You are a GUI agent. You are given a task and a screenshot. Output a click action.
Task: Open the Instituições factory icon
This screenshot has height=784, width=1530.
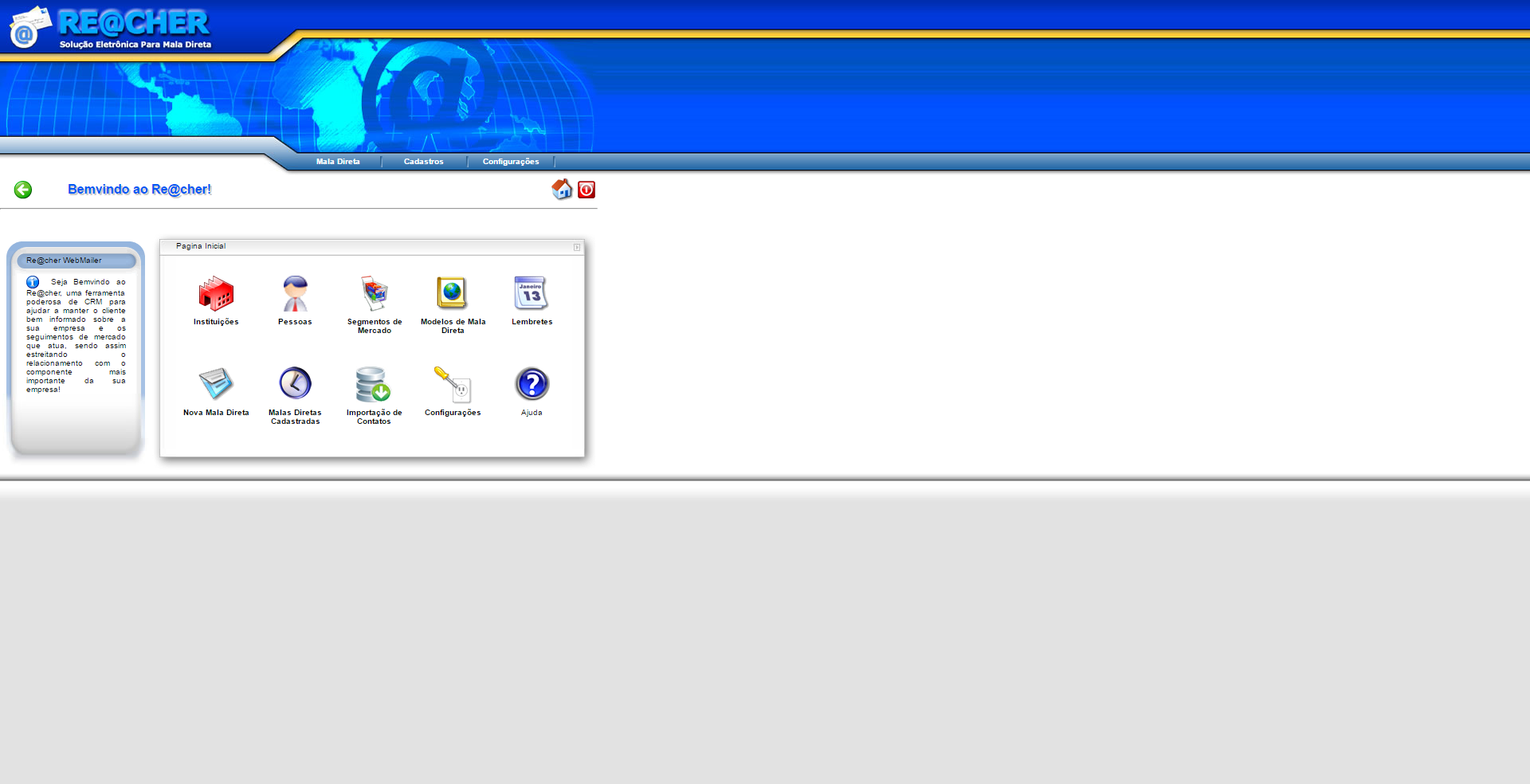(x=216, y=294)
